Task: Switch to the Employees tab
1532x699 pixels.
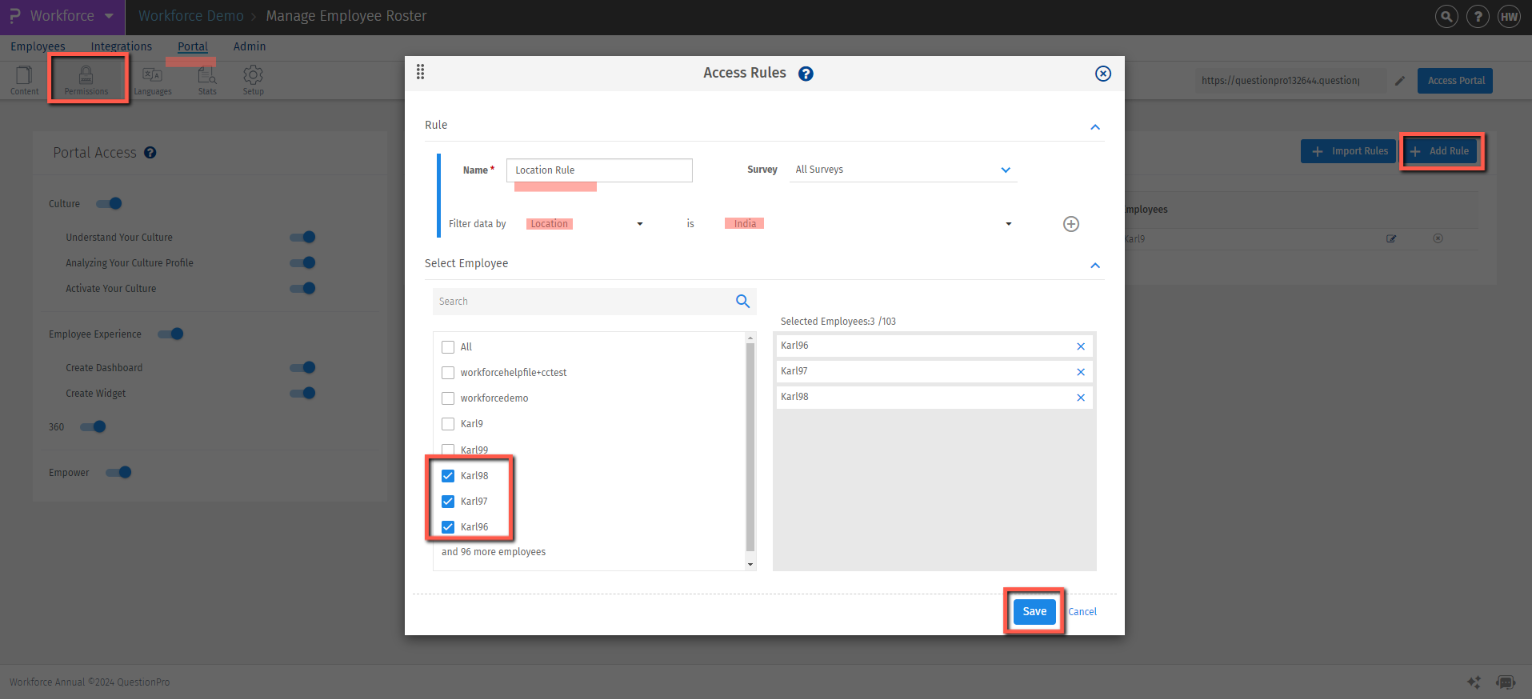Action: coord(38,46)
